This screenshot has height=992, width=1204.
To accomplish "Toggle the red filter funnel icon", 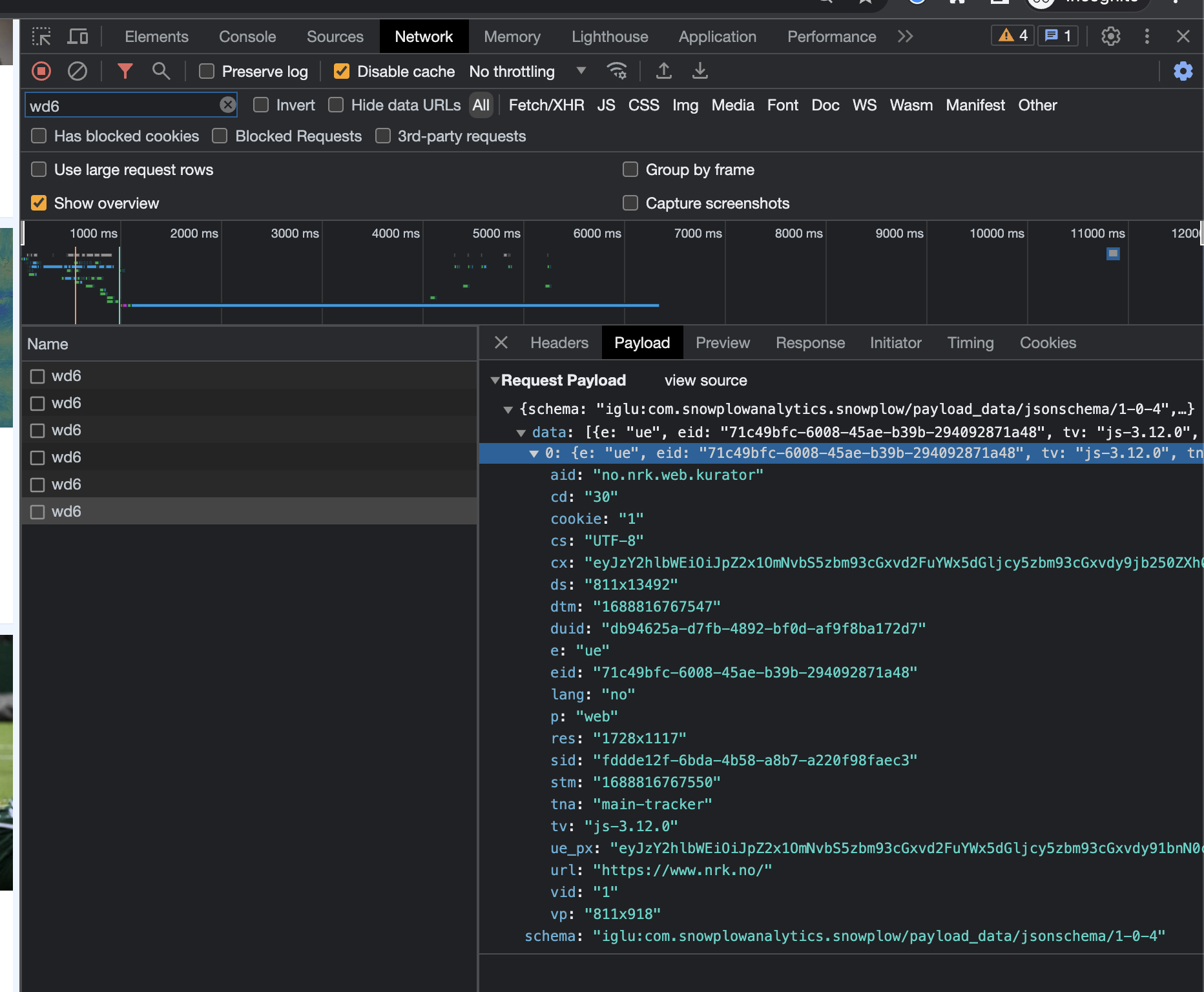I will 125,71.
